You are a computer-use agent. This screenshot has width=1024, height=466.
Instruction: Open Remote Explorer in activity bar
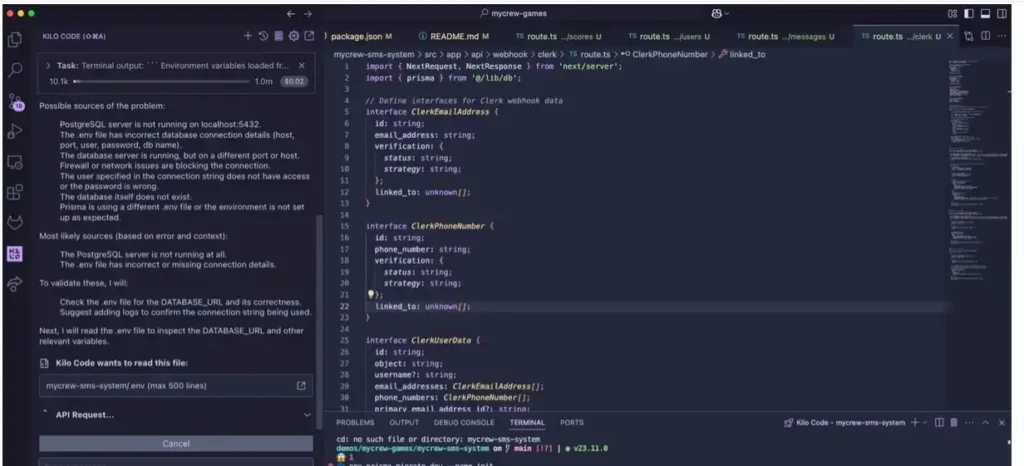(14, 162)
